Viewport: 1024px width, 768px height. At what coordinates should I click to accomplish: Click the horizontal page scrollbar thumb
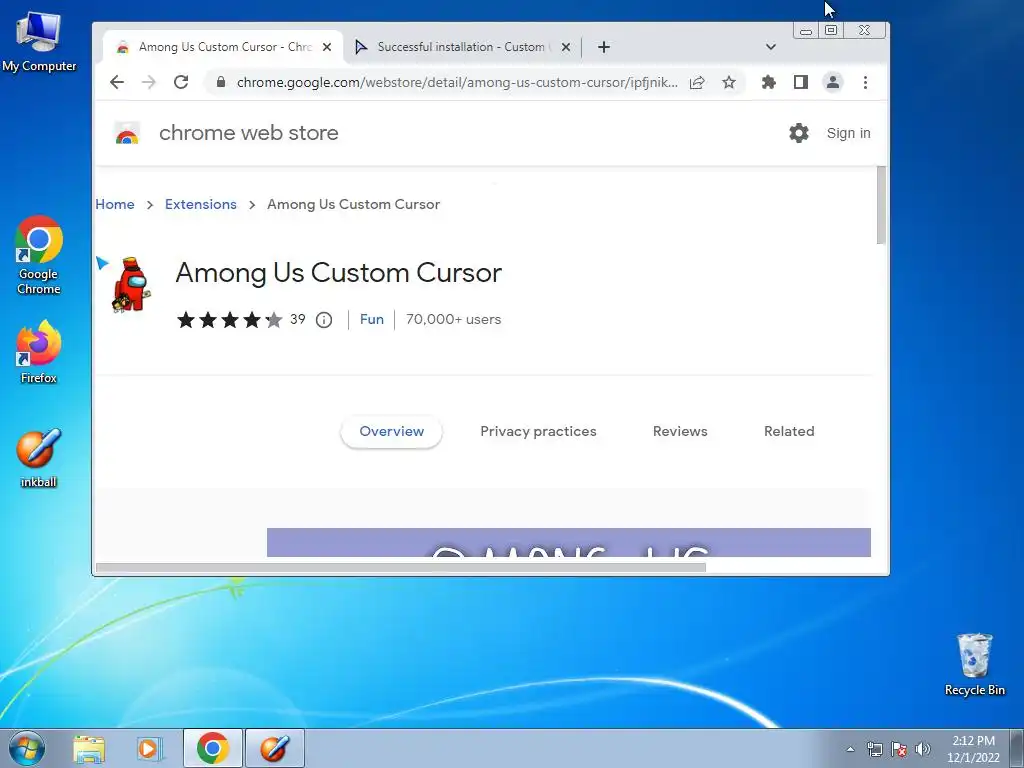400,568
